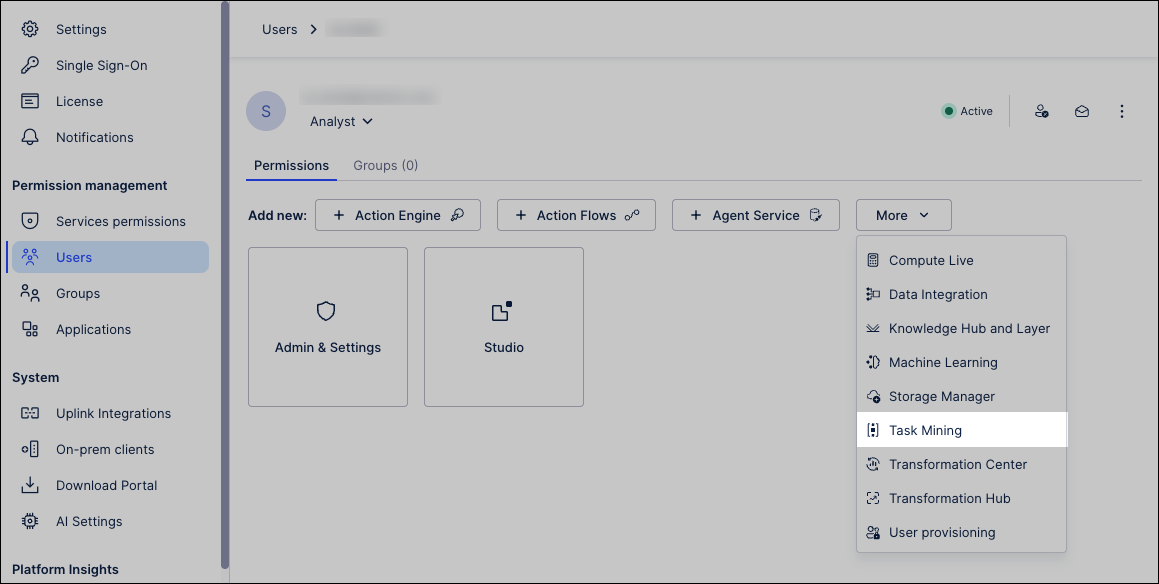Click the Studio permission card icon

click(503, 311)
